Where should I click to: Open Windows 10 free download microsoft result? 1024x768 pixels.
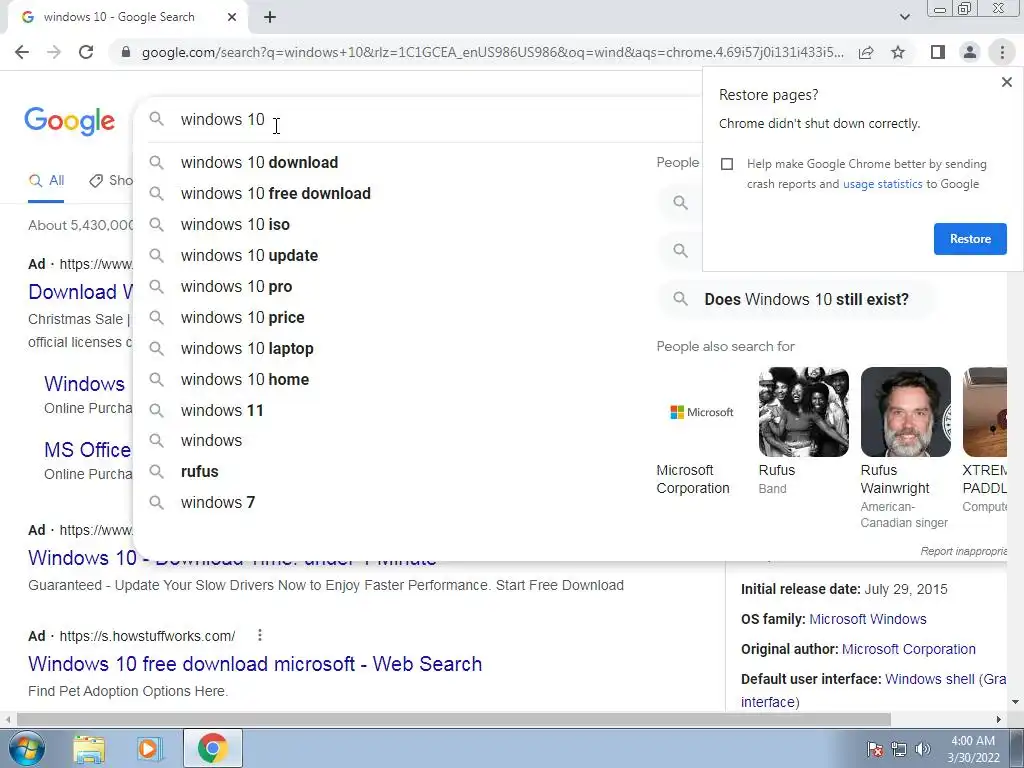pyautogui.click(x=255, y=664)
